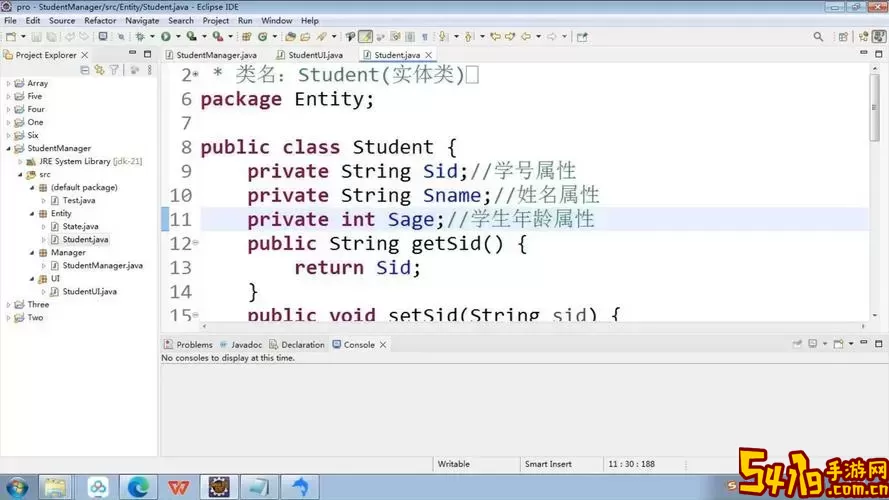
Task: Open the New file dropdown arrow
Action: 23,37
